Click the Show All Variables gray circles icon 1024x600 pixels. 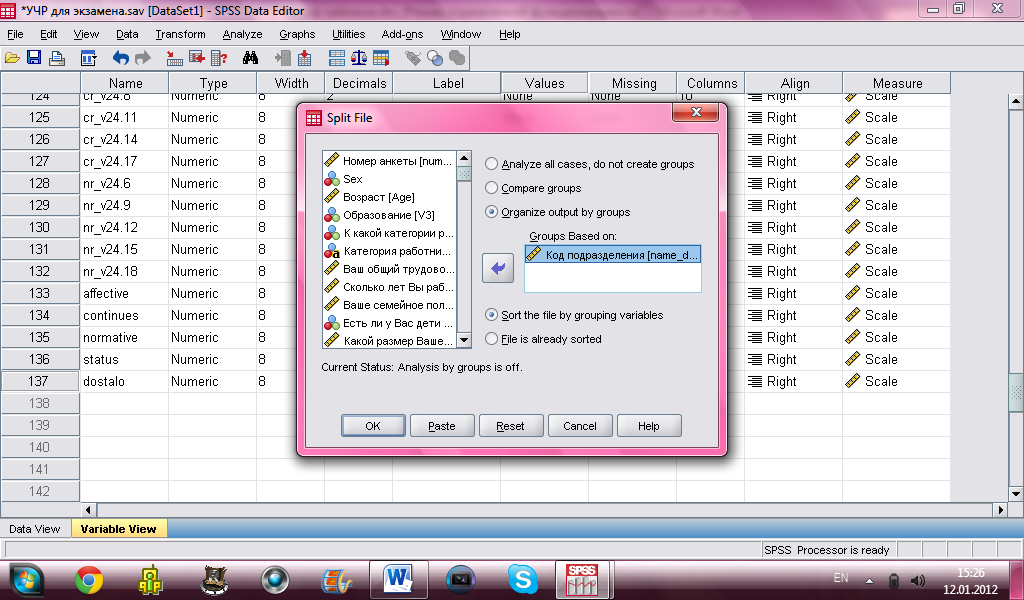(x=457, y=58)
